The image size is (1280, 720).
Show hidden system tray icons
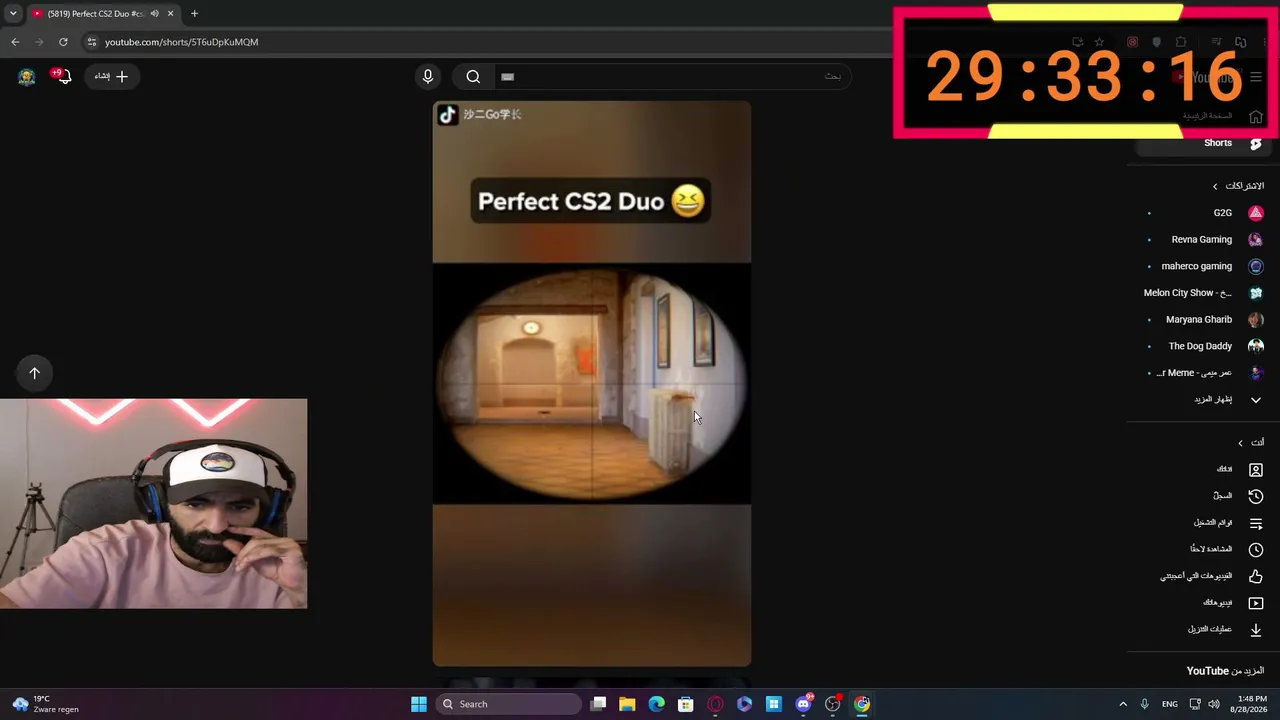1123,704
